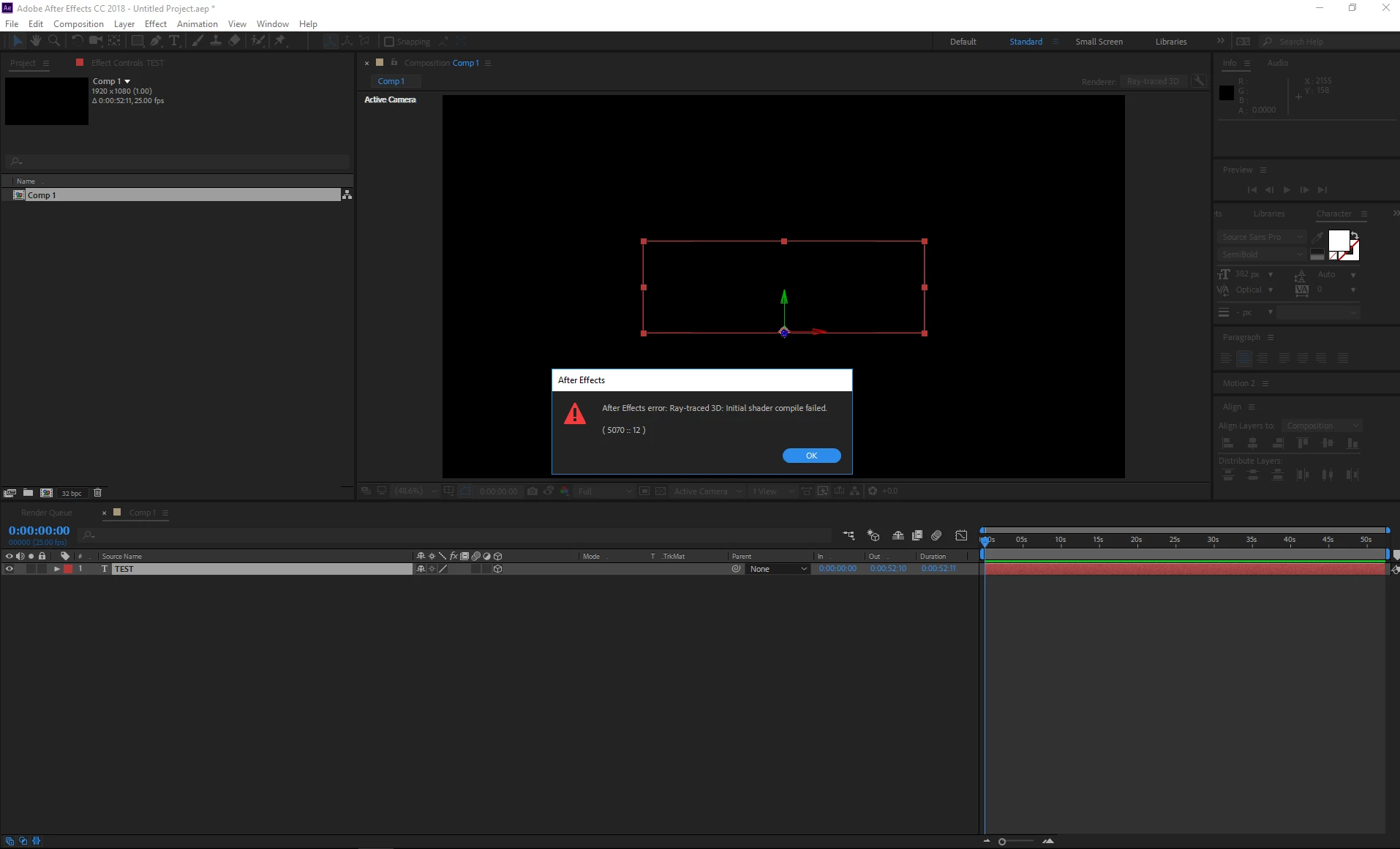Viewport: 1400px width, 849px height.
Task: Toggle the lock column for TEST layer
Action: pos(42,569)
